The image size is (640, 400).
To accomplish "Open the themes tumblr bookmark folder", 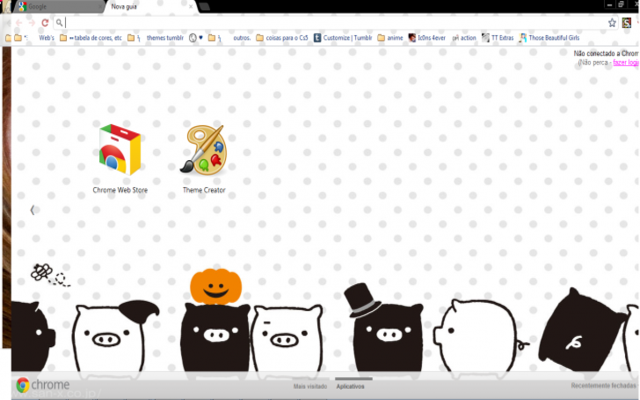I will coord(156,38).
